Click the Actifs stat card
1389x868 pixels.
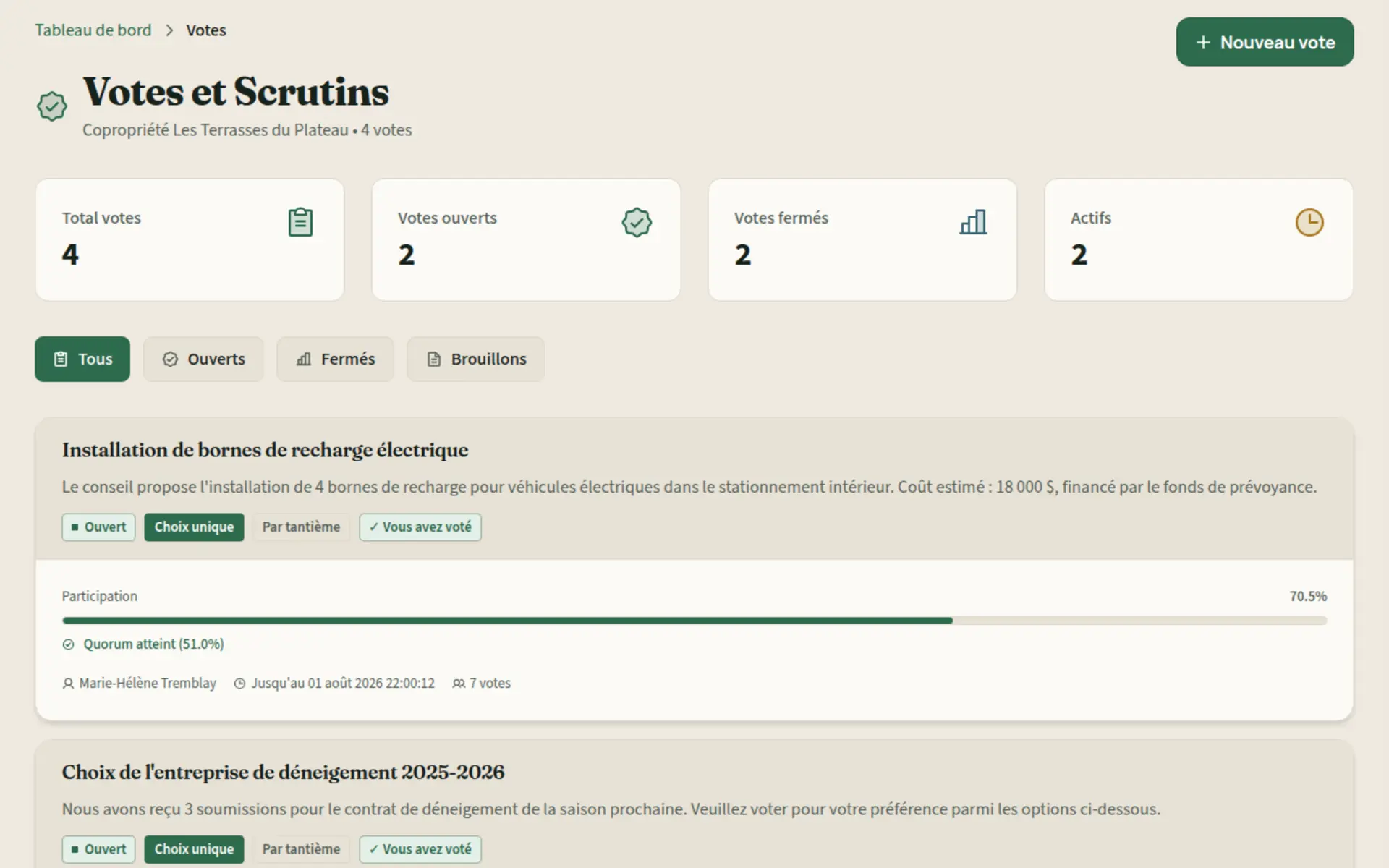pyautogui.click(x=1199, y=240)
